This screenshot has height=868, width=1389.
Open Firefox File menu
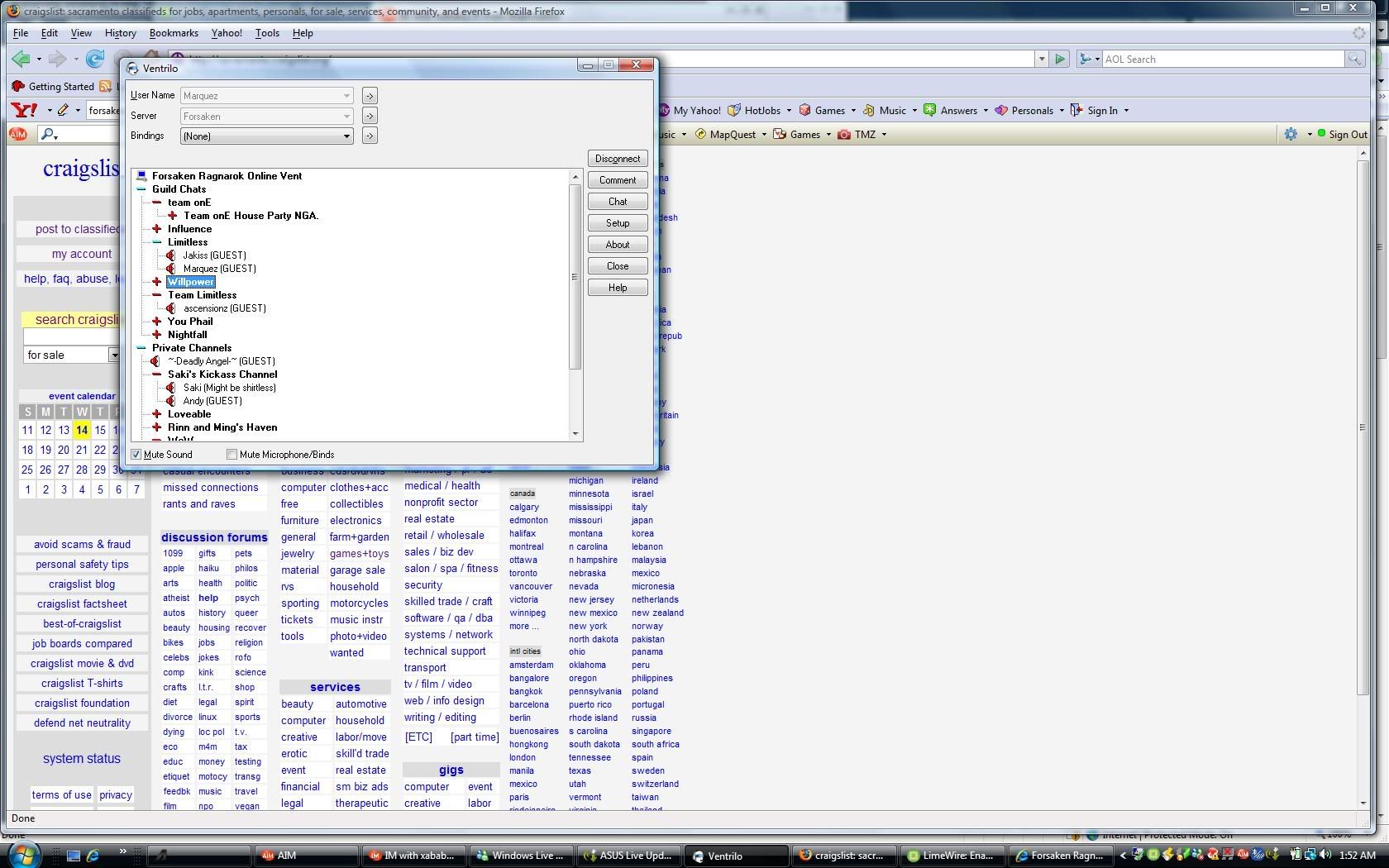(21, 33)
